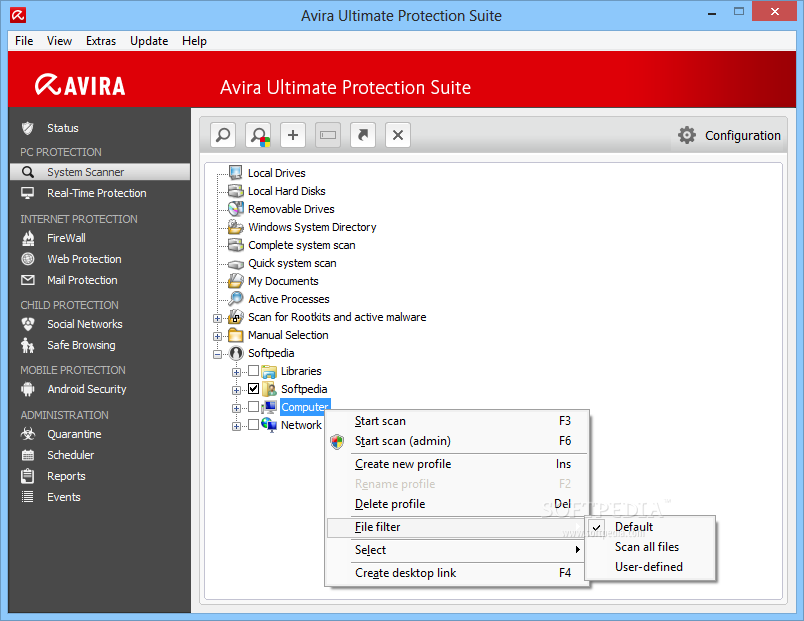Click the Safe Browsing icon
This screenshot has width=804, height=621.
(28, 345)
